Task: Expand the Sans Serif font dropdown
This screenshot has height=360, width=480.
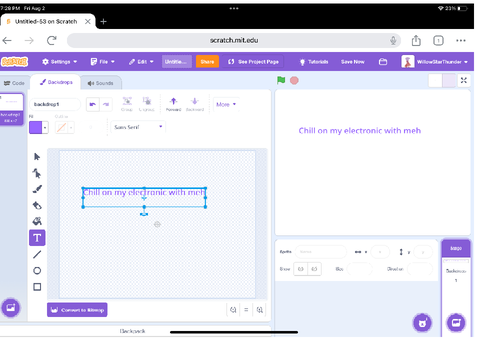Action: click(x=138, y=127)
